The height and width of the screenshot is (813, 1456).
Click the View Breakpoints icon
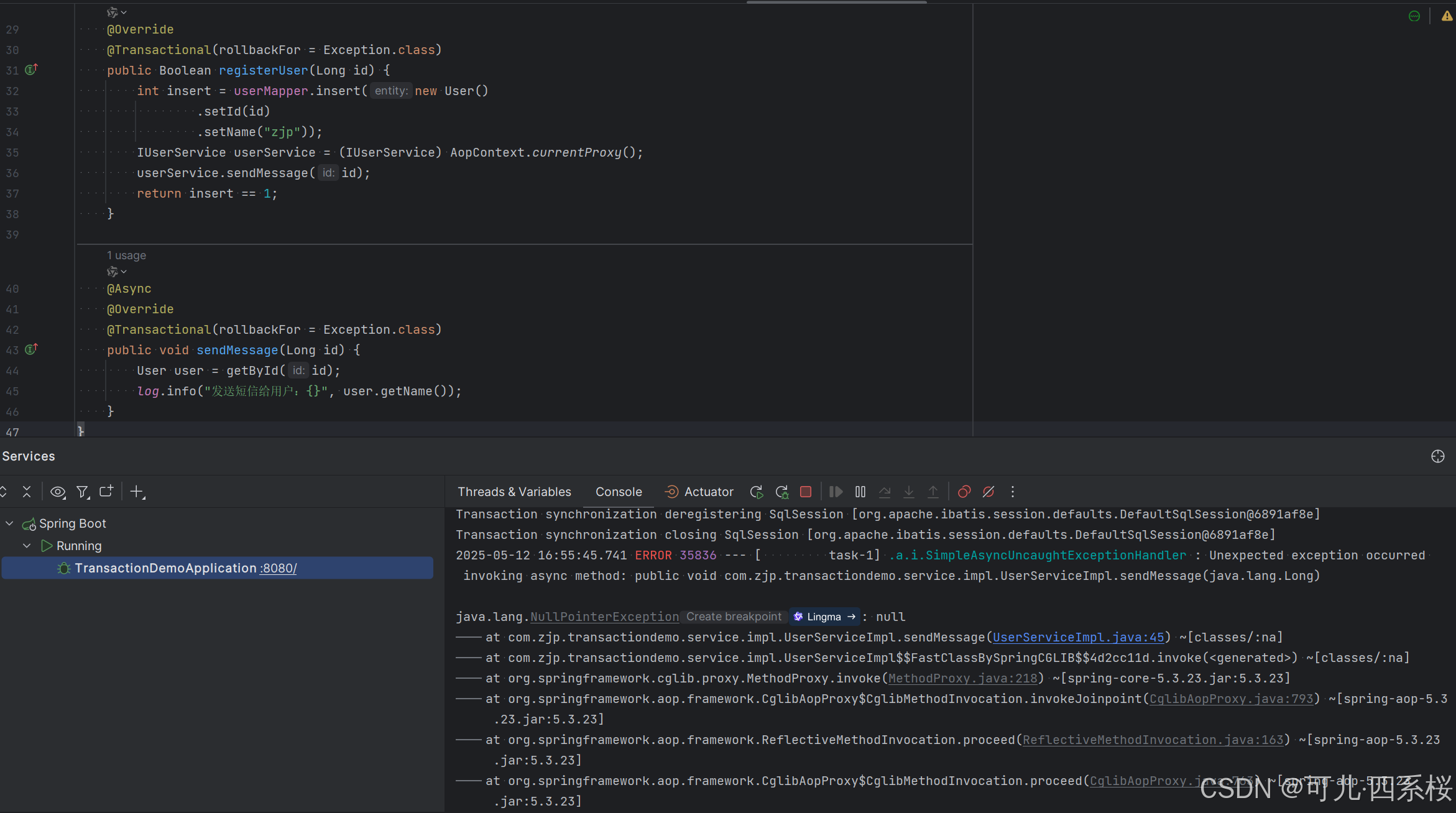click(964, 492)
